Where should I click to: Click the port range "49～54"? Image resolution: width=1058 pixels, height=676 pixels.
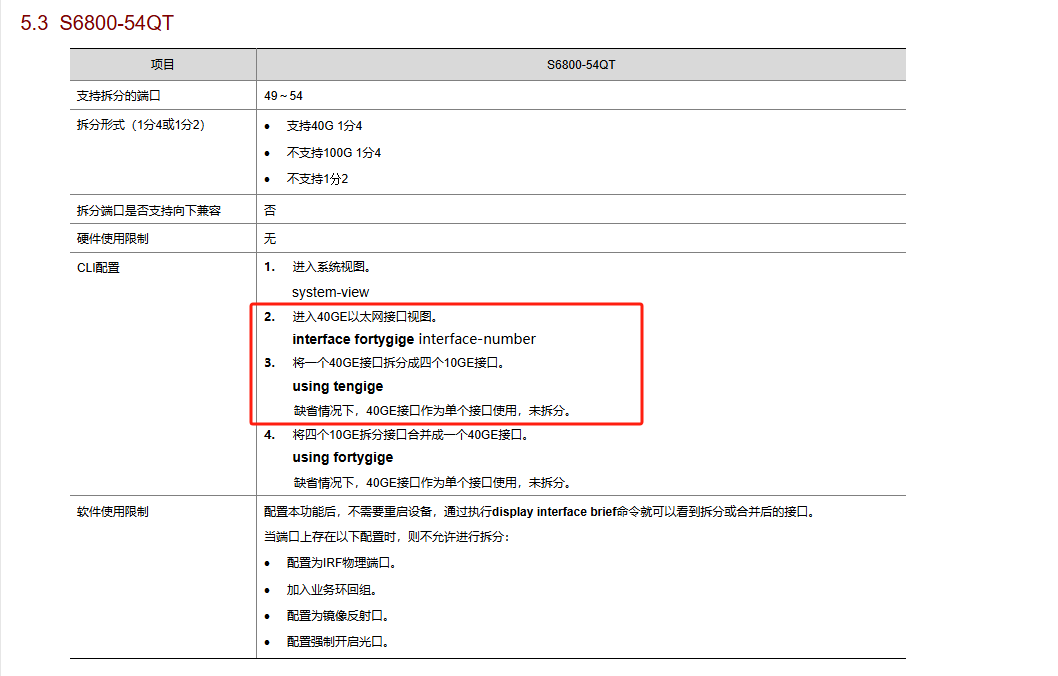[x=283, y=96]
